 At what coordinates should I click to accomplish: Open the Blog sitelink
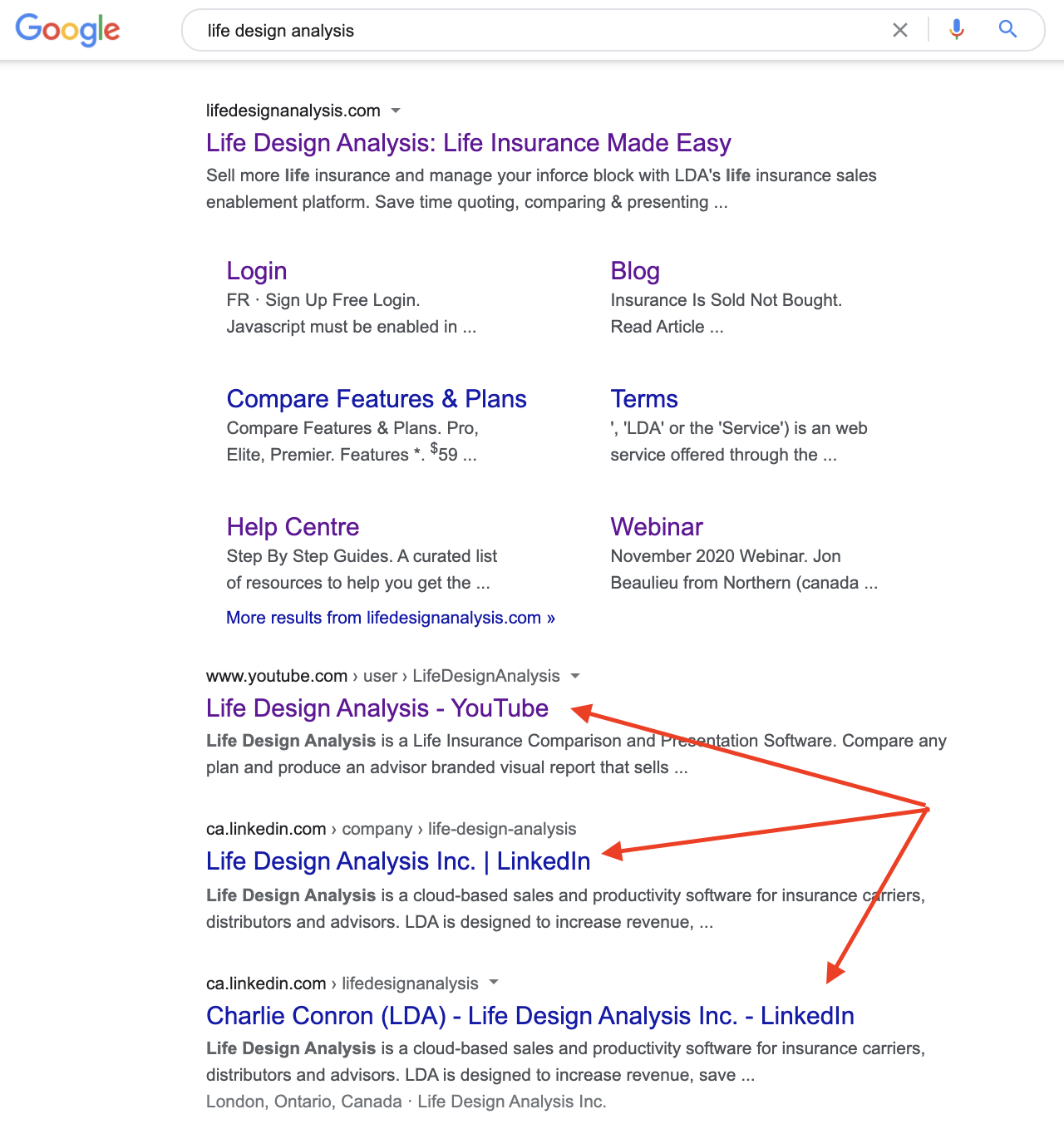pyautogui.click(x=635, y=271)
